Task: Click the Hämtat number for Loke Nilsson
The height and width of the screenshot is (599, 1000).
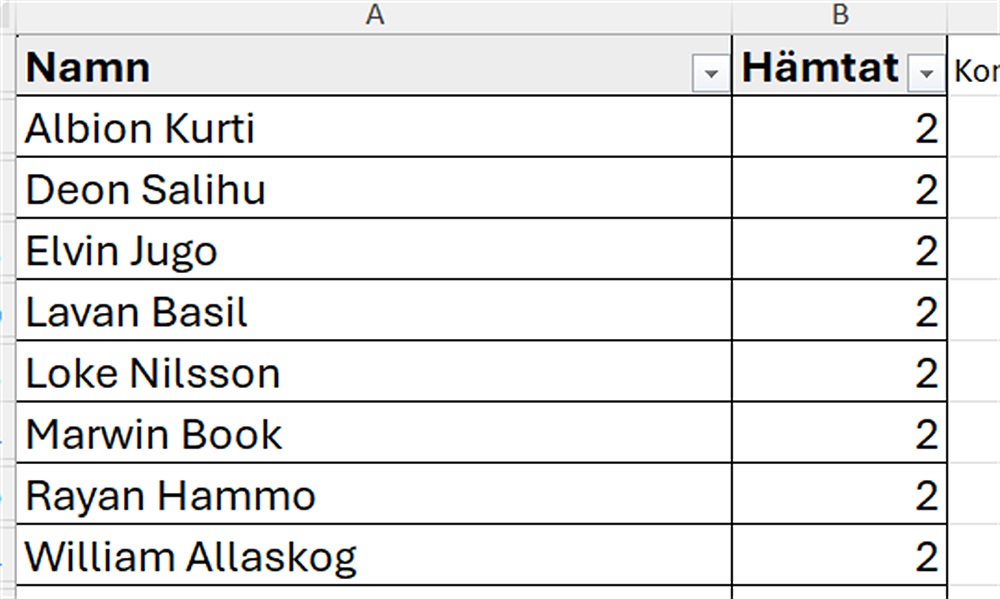Action: (x=839, y=373)
